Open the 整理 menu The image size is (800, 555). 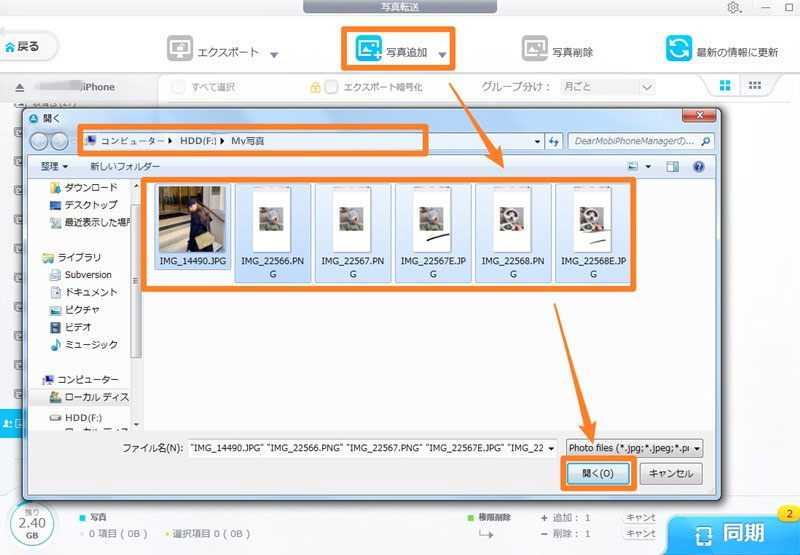coord(54,166)
